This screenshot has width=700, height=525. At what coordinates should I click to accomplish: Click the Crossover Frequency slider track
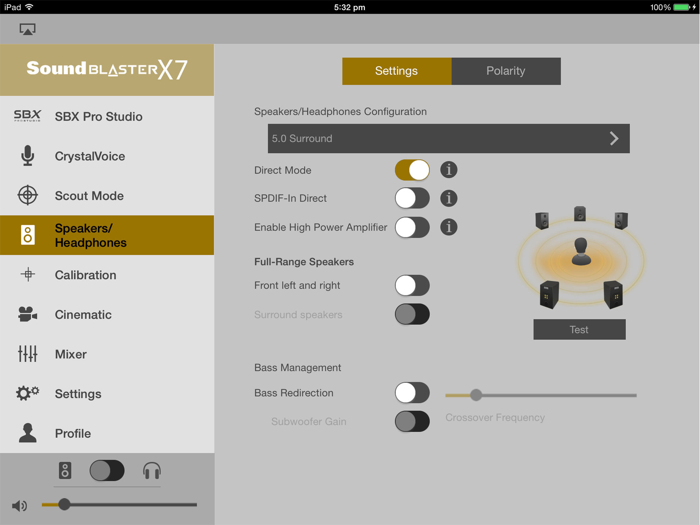pos(541,395)
